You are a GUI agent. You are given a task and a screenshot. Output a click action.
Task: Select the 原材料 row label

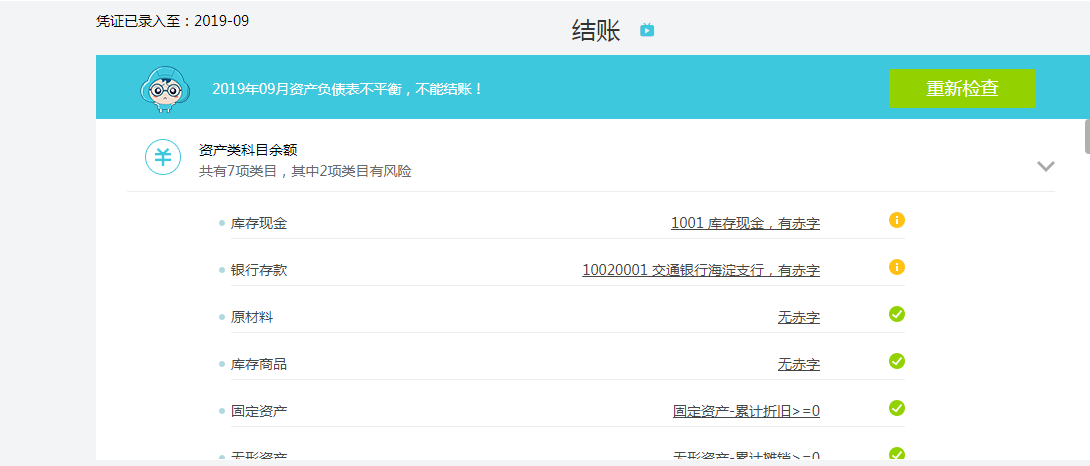pyautogui.click(x=252, y=317)
